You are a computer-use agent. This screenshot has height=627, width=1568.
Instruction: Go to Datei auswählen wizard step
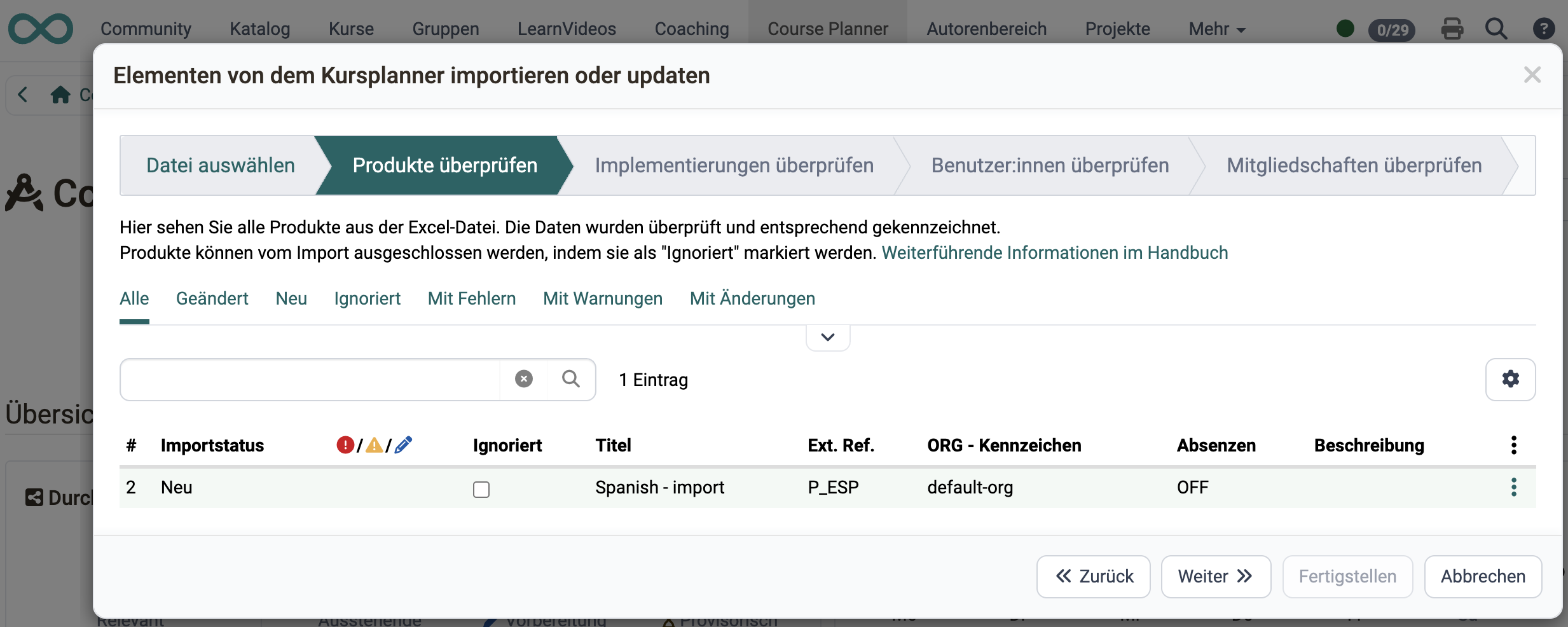tap(221, 165)
